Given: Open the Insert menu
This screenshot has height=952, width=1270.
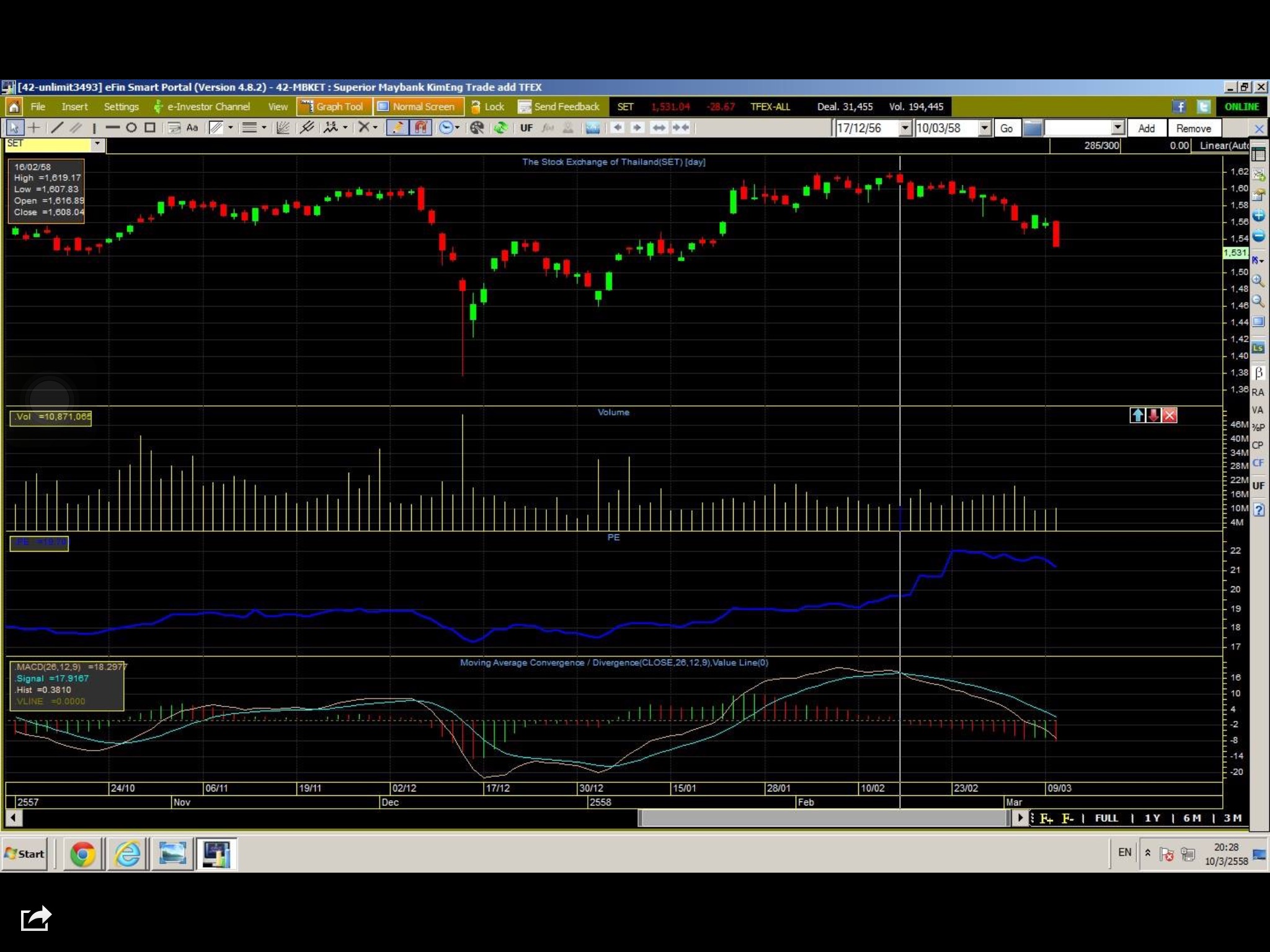Looking at the screenshot, I should pyautogui.click(x=74, y=107).
